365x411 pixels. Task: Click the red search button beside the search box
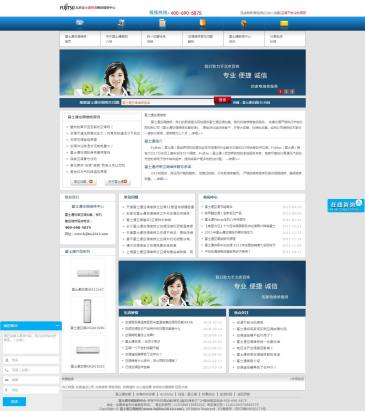tap(222, 100)
